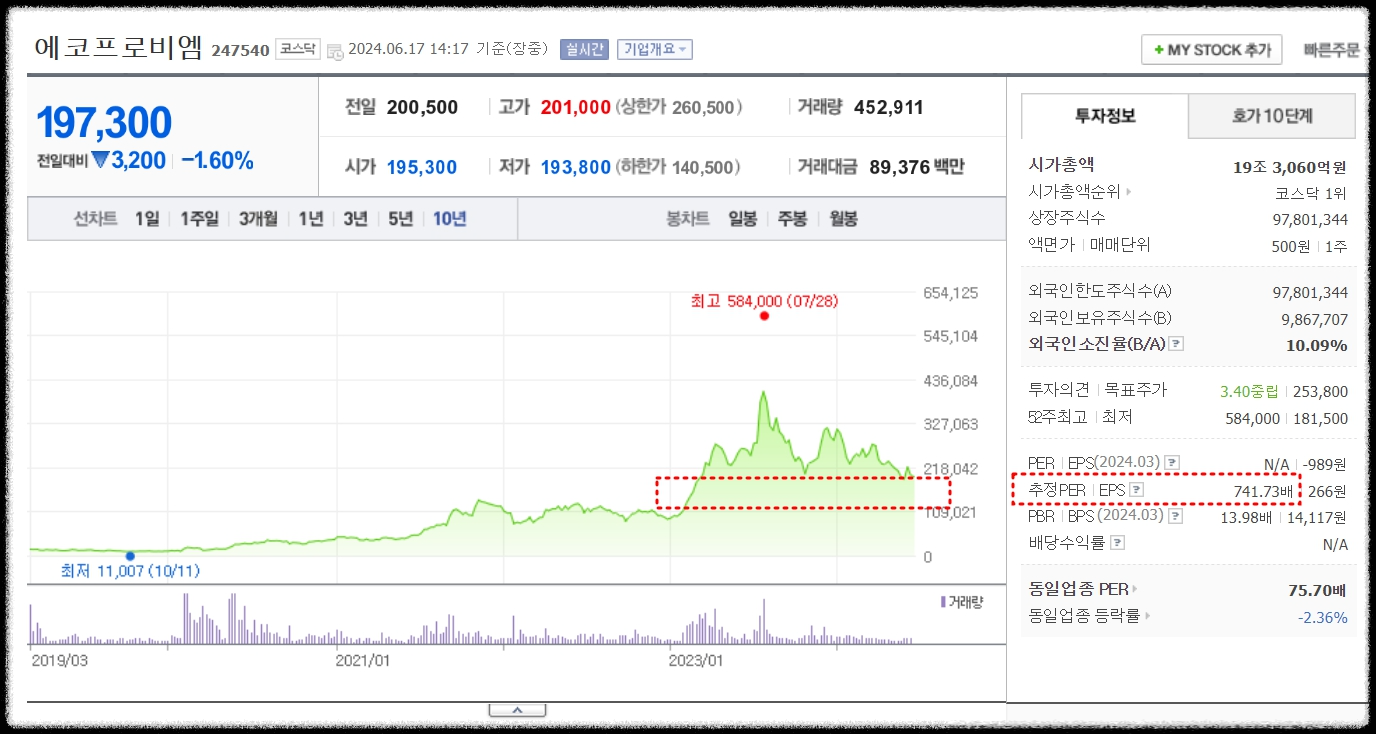Click the -1.60% change rate
The image size is (1376, 734).
217,160
